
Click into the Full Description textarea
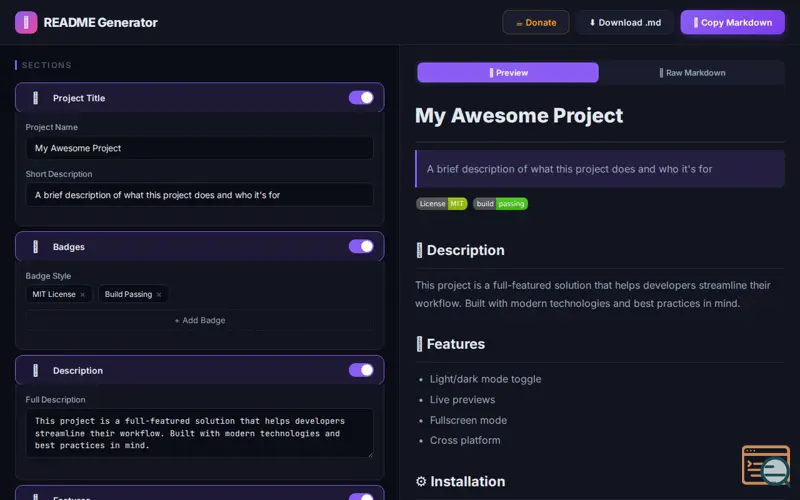point(199,433)
